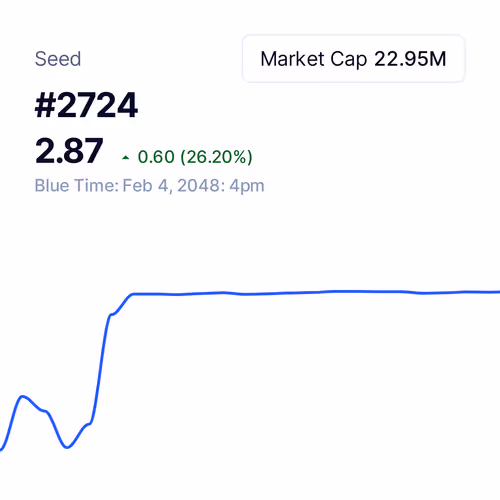The image size is (500, 500).
Task: Click the left start of the chart line
Action: 2,450
